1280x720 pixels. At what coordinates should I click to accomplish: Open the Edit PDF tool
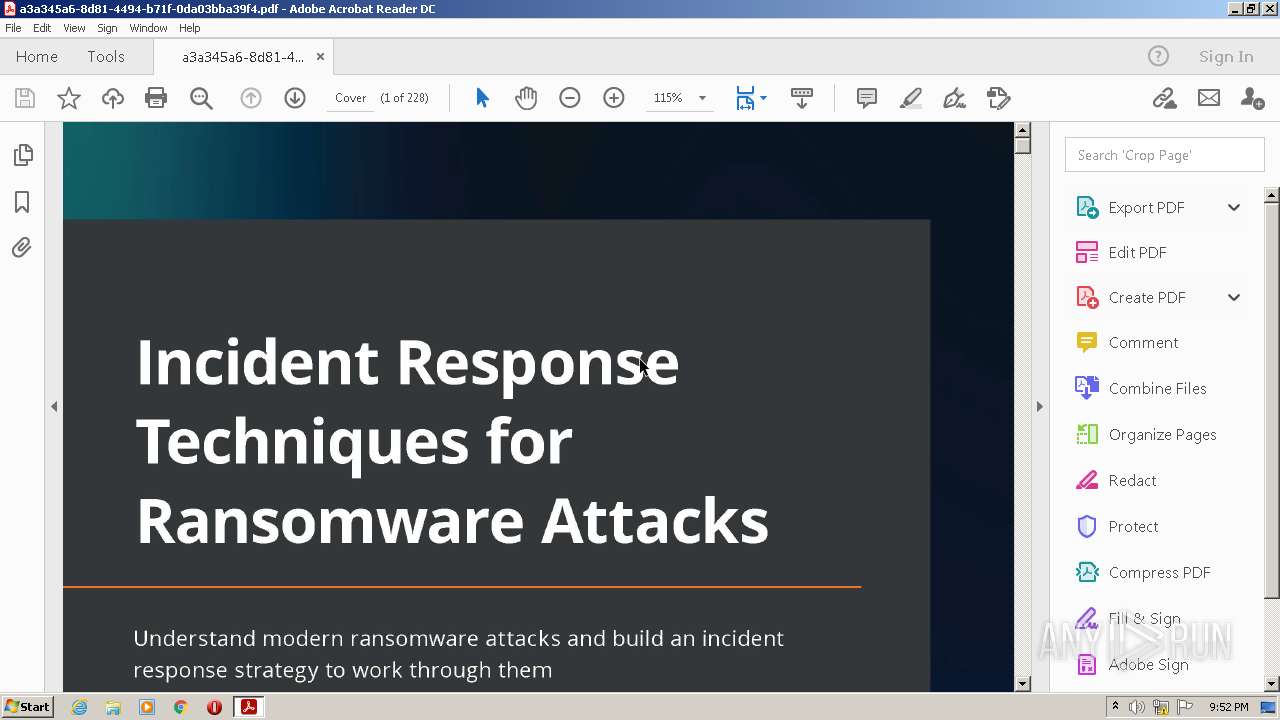[x=1137, y=253]
